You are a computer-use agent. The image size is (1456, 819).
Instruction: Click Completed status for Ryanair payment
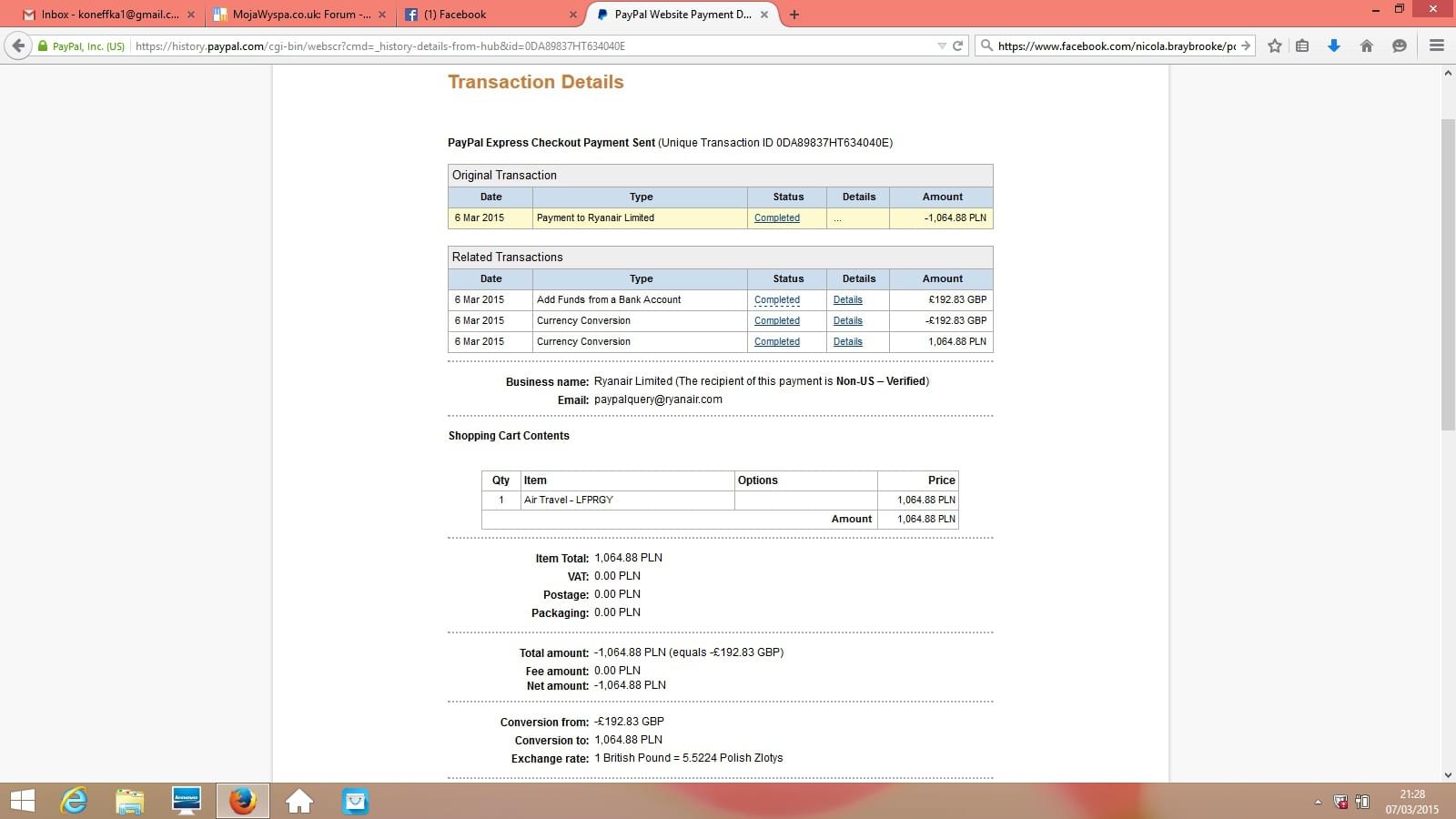tap(777, 218)
